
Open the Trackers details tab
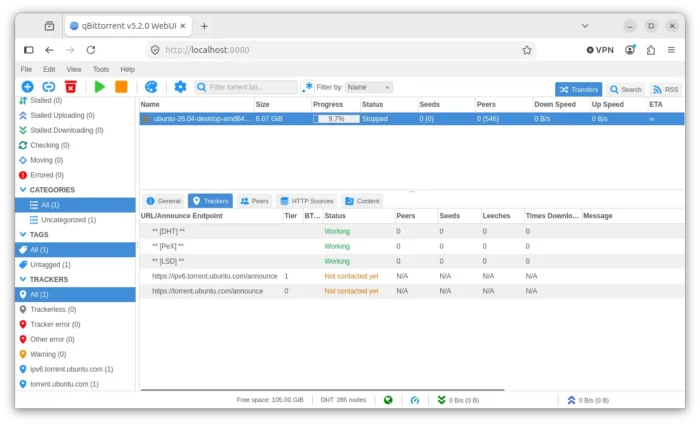(x=210, y=201)
